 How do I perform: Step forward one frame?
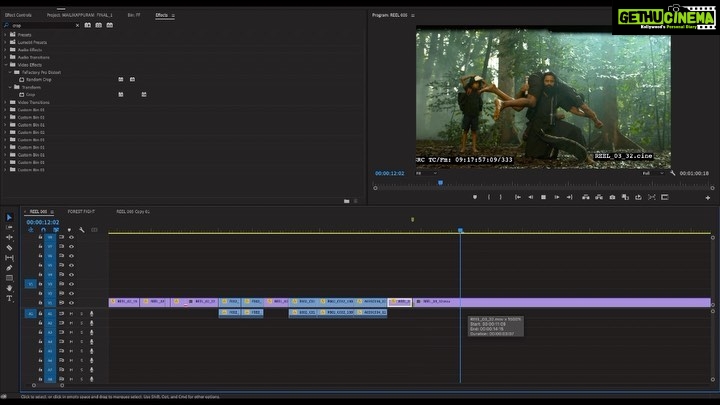(557, 197)
